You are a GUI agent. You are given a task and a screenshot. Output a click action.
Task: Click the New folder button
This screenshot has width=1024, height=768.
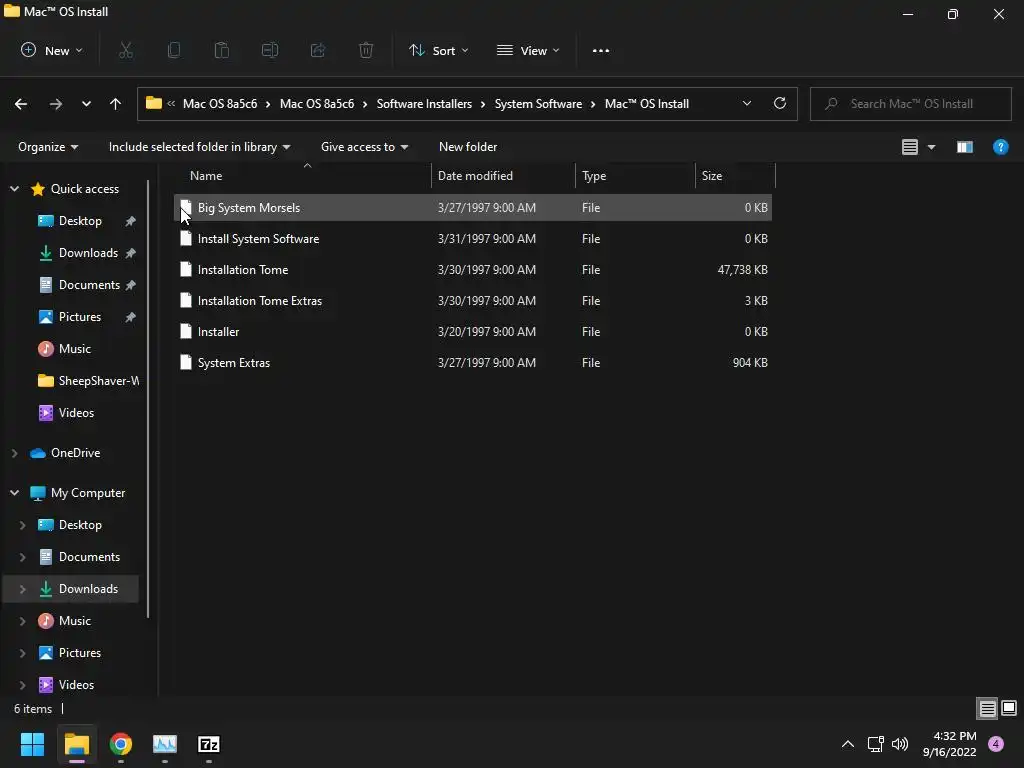click(468, 147)
